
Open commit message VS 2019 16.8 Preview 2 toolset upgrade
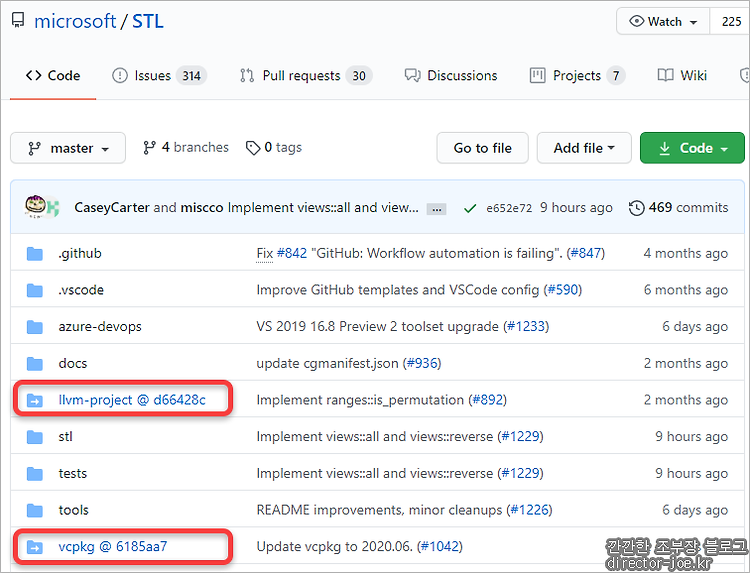(377, 326)
